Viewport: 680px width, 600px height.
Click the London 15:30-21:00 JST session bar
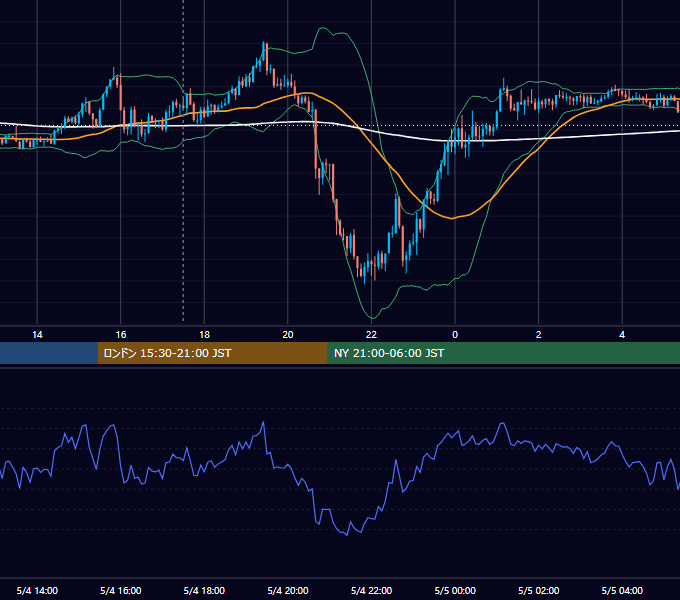click(212, 353)
